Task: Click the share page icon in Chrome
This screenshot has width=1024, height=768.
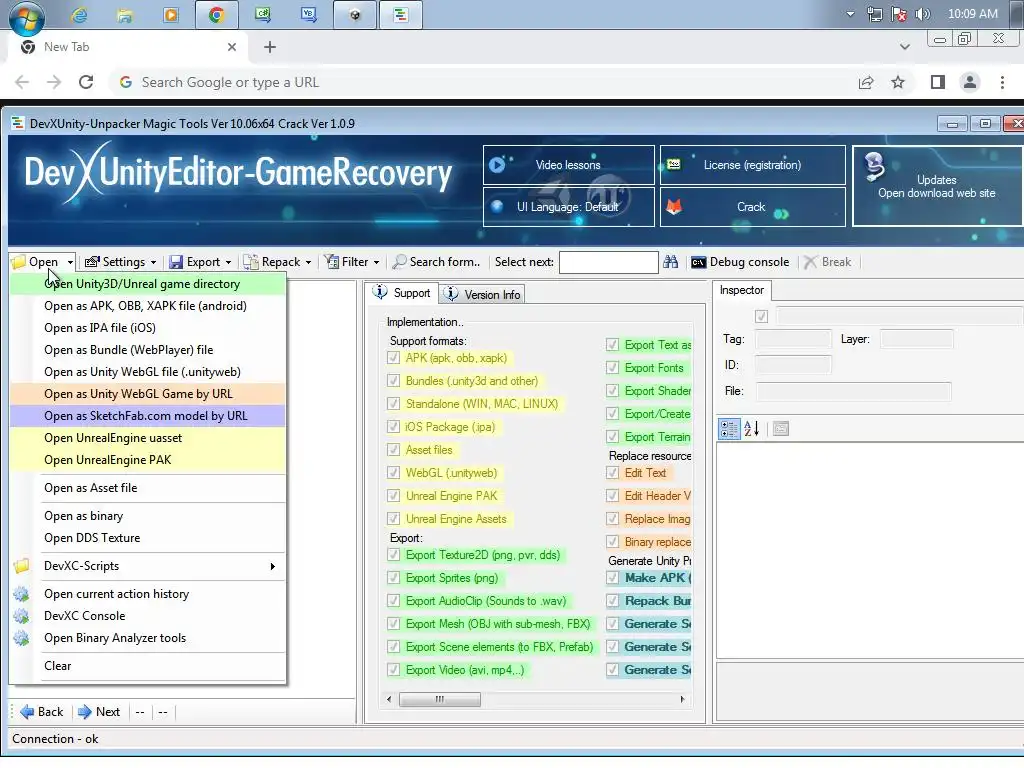Action: pos(866,82)
